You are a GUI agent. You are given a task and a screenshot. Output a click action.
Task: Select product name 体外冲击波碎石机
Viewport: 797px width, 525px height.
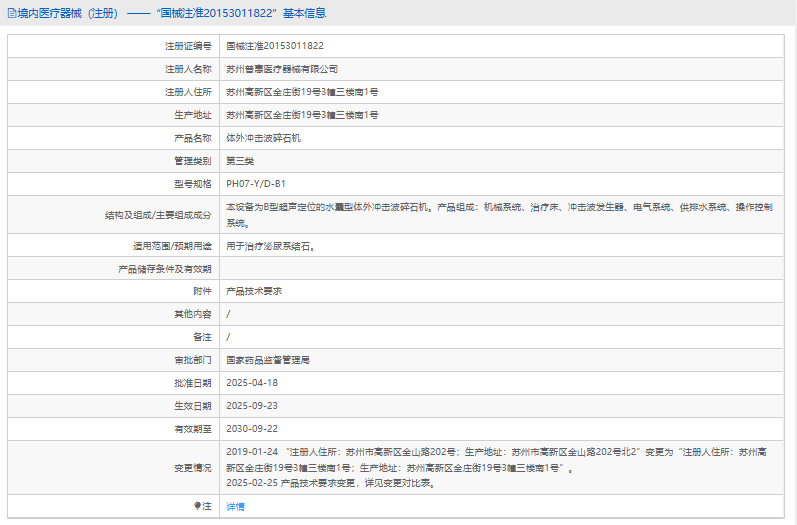click(x=263, y=138)
